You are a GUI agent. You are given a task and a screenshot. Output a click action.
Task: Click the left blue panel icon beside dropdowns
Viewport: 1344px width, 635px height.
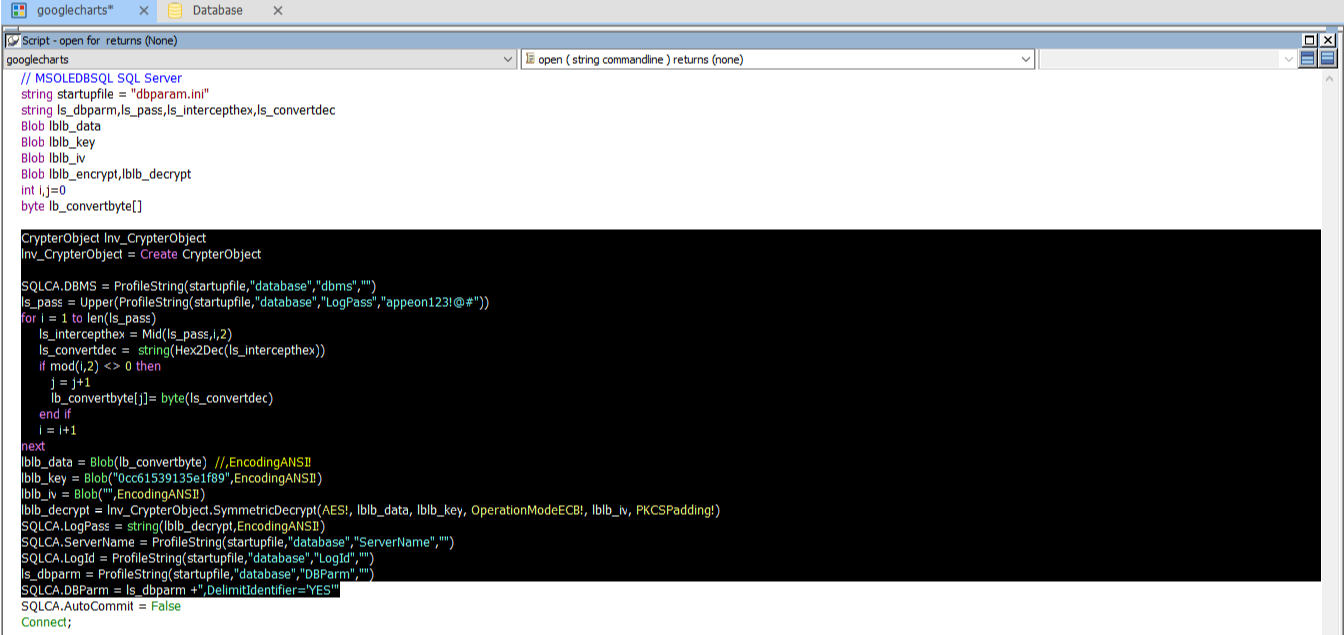coord(1308,59)
